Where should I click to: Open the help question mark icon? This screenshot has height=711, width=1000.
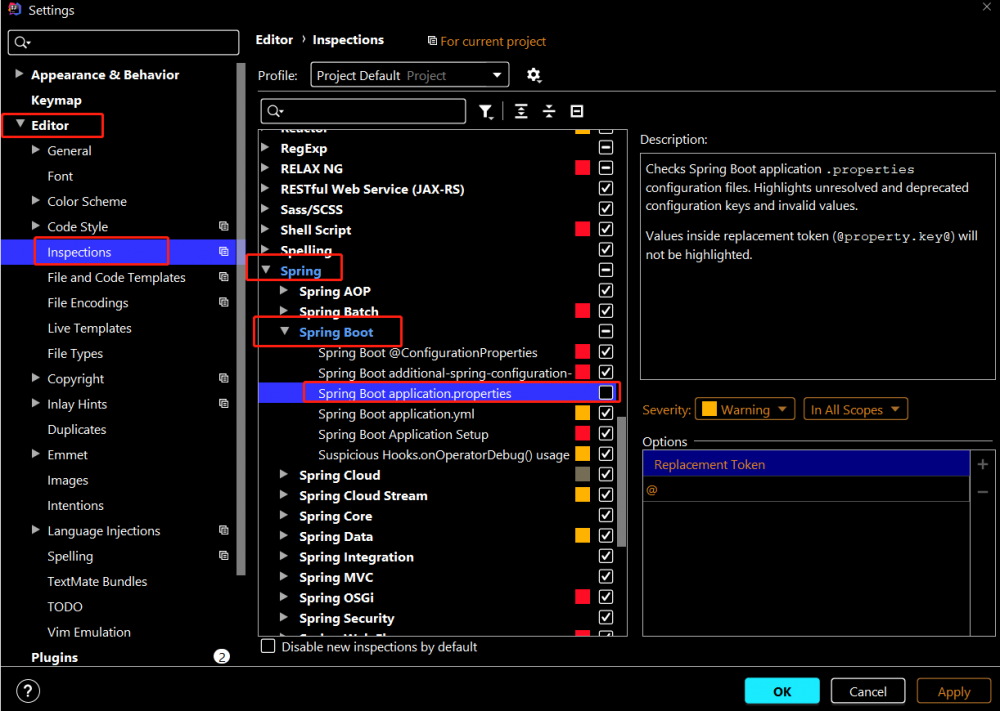[x=27, y=691]
